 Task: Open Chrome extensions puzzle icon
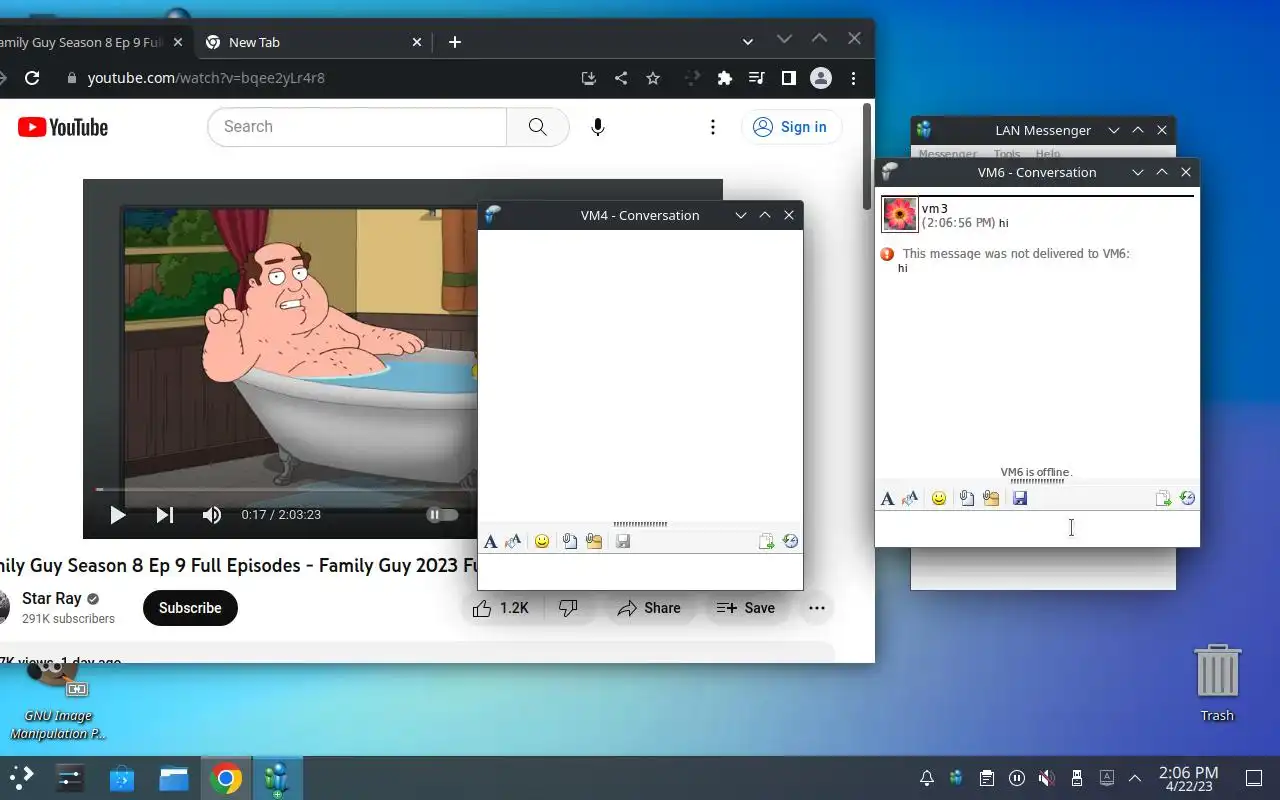(x=725, y=78)
